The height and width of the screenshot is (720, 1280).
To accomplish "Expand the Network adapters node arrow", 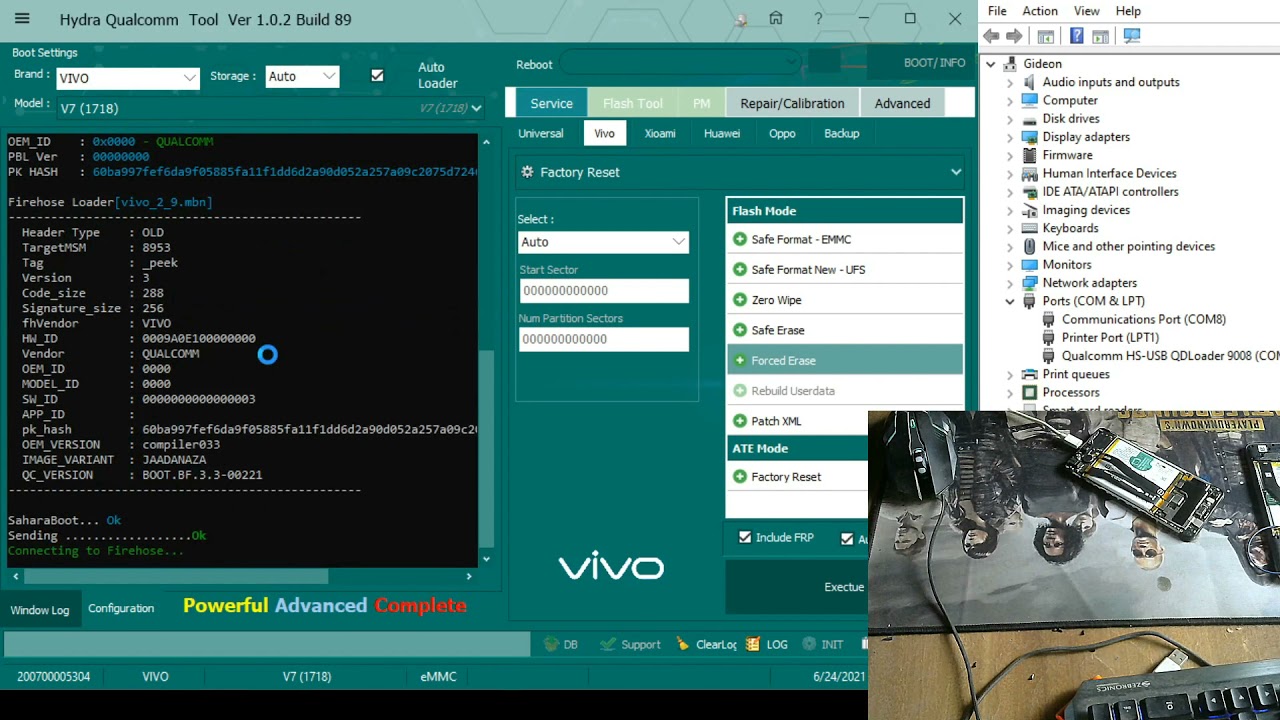I will click(x=1010, y=283).
